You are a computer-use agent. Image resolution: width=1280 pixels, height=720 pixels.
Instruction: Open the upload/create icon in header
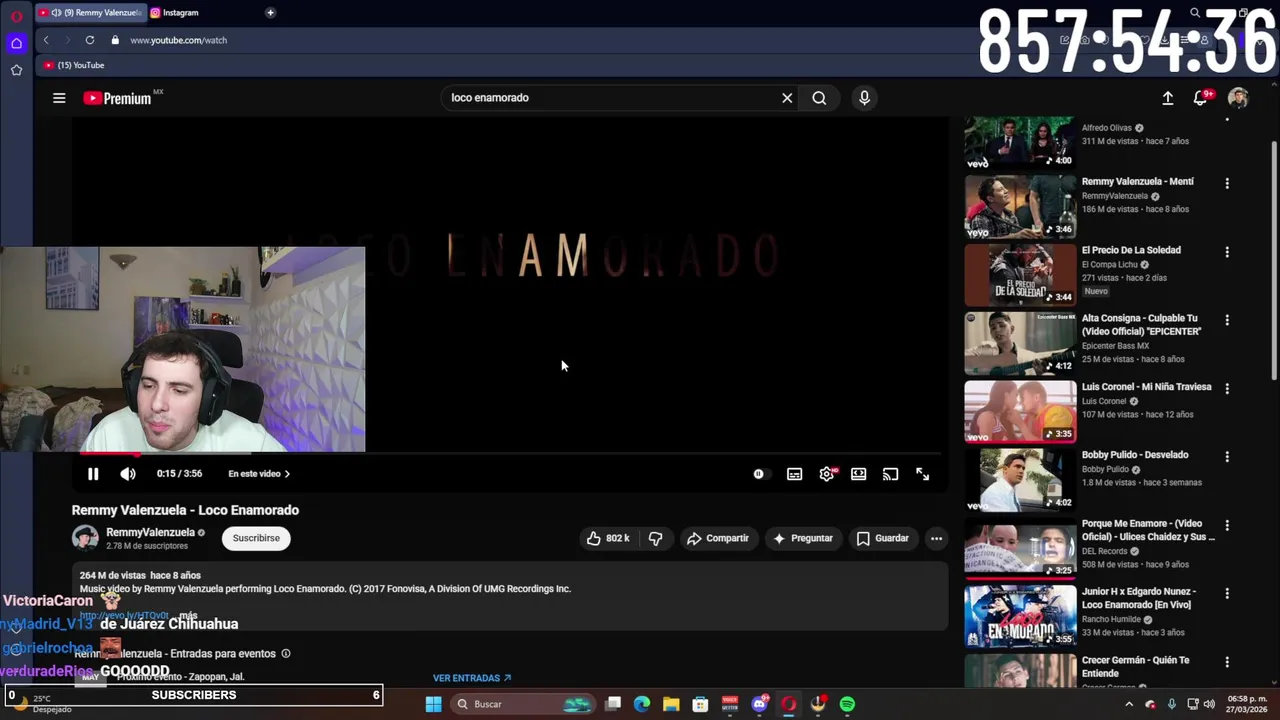pos(1167,98)
